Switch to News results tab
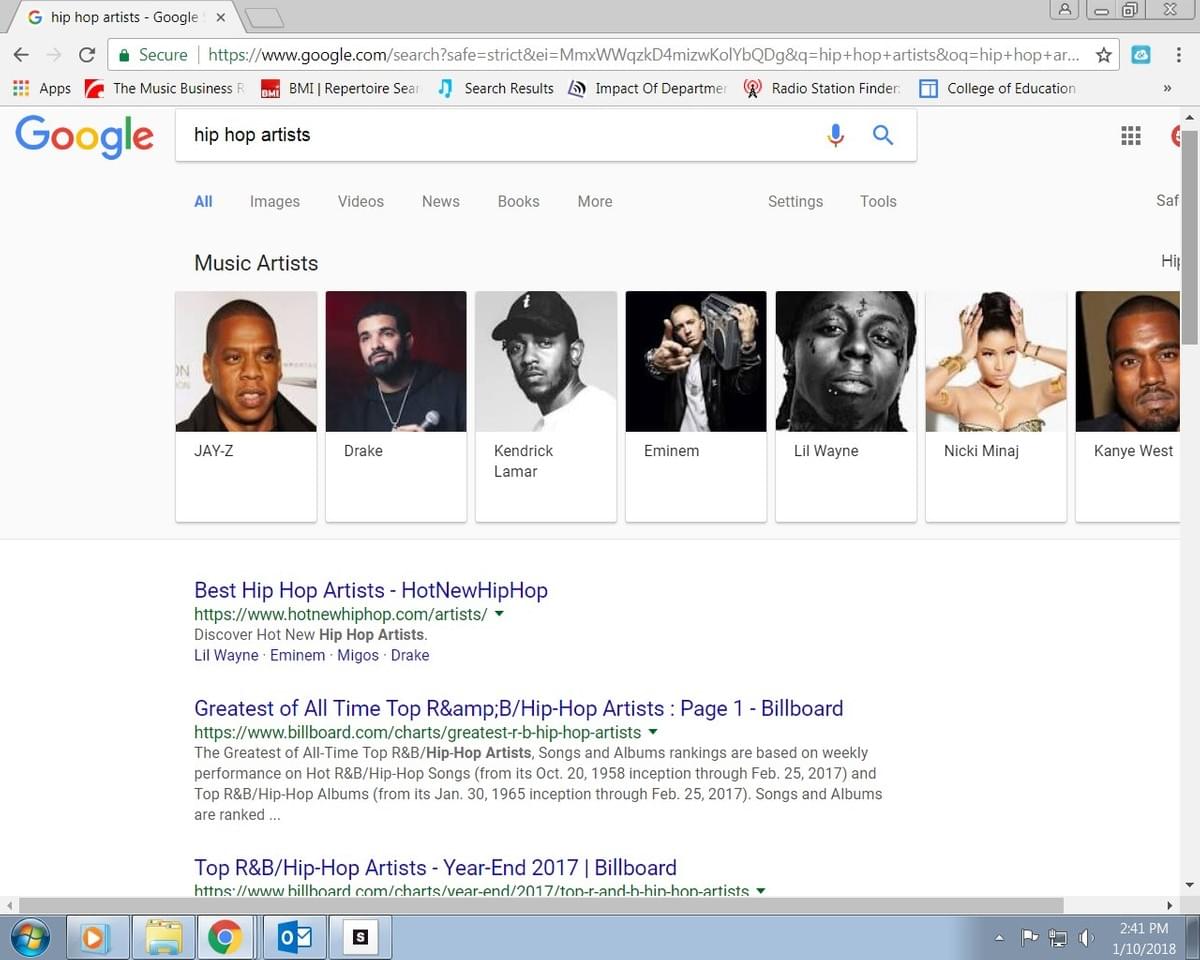 (x=441, y=201)
